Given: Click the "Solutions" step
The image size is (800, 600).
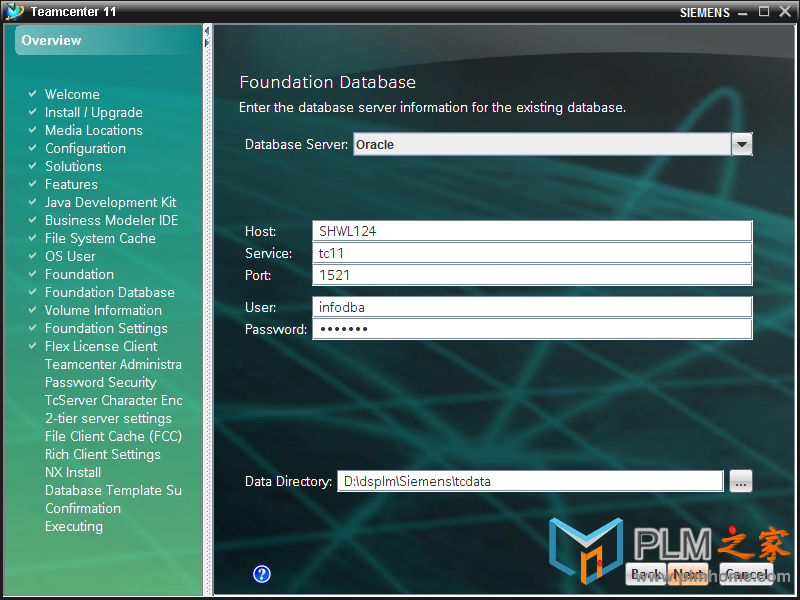Looking at the screenshot, I should tap(73, 166).
